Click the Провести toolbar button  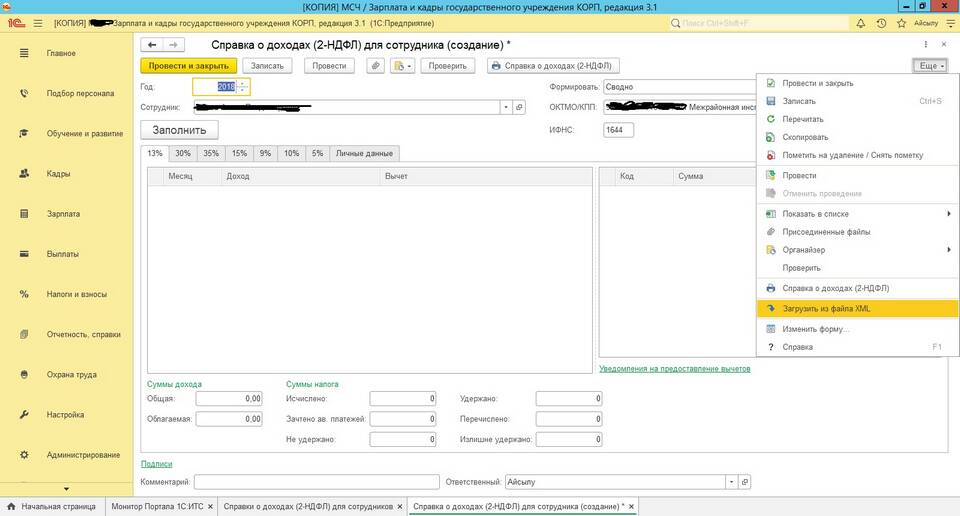point(329,65)
